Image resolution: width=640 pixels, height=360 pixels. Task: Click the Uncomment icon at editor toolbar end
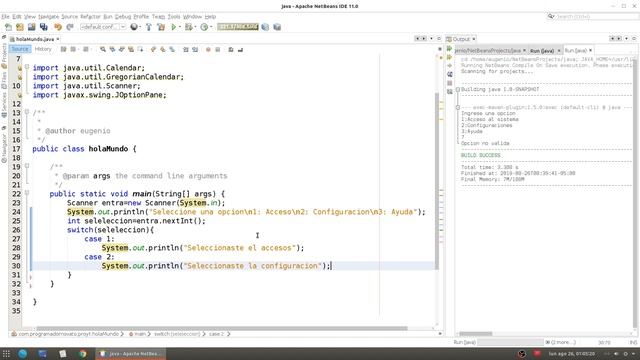(240, 49)
